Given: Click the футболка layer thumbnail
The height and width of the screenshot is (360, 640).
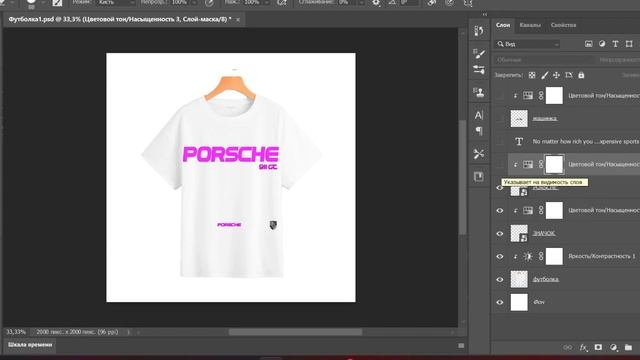Looking at the screenshot, I should point(519,280).
